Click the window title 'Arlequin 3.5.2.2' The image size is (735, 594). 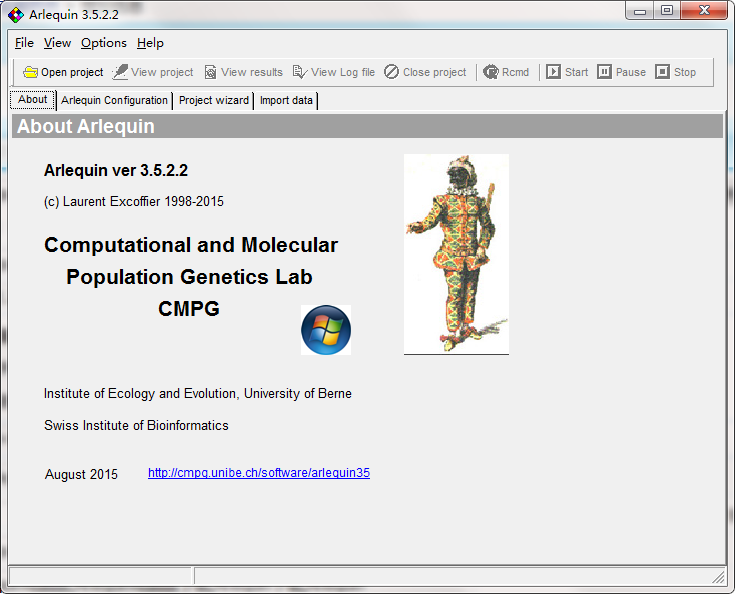tap(74, 15)
